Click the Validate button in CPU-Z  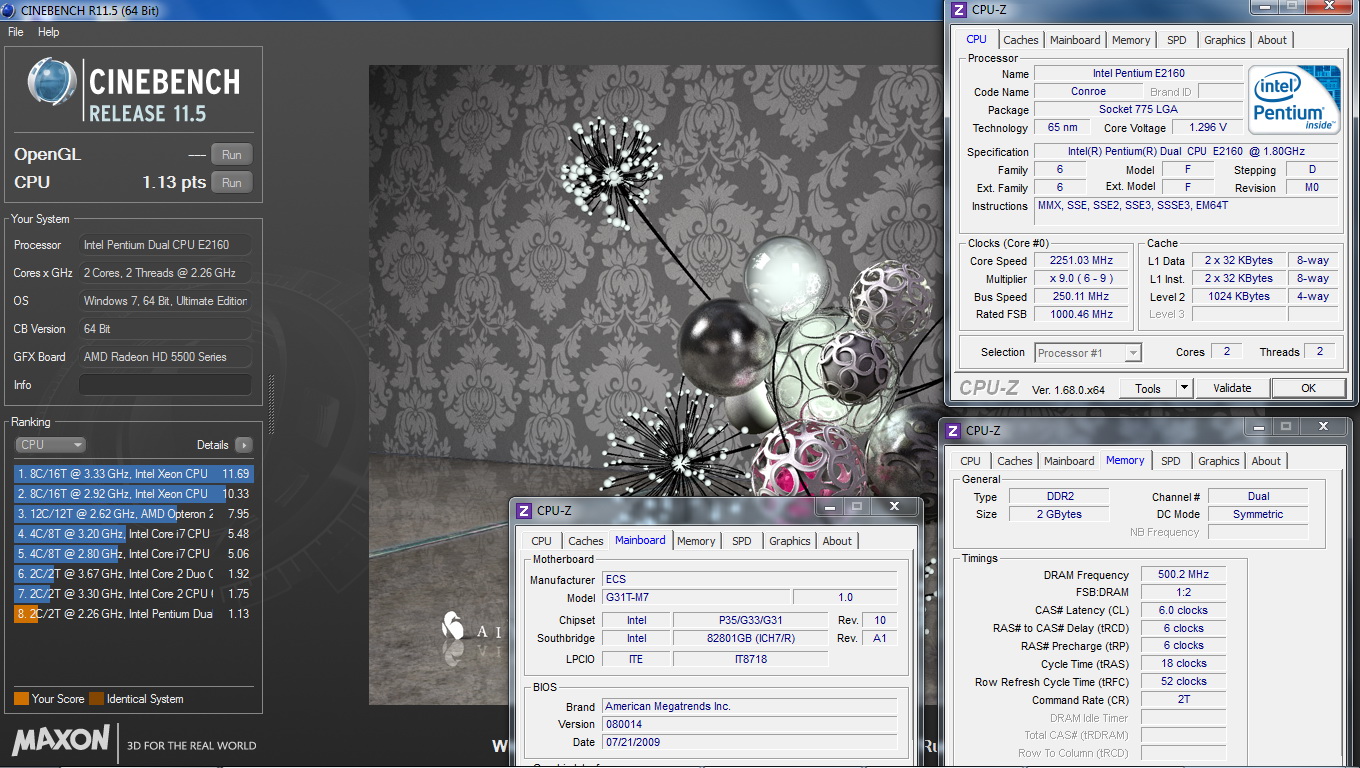pos(1232,388)
